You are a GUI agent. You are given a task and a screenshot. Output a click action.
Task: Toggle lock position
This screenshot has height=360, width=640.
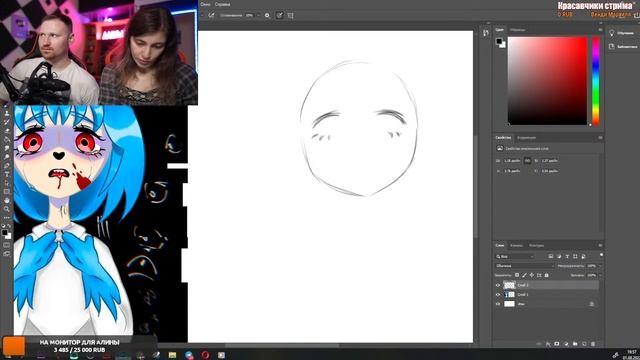pyautogui.click(x=532, y=275)
